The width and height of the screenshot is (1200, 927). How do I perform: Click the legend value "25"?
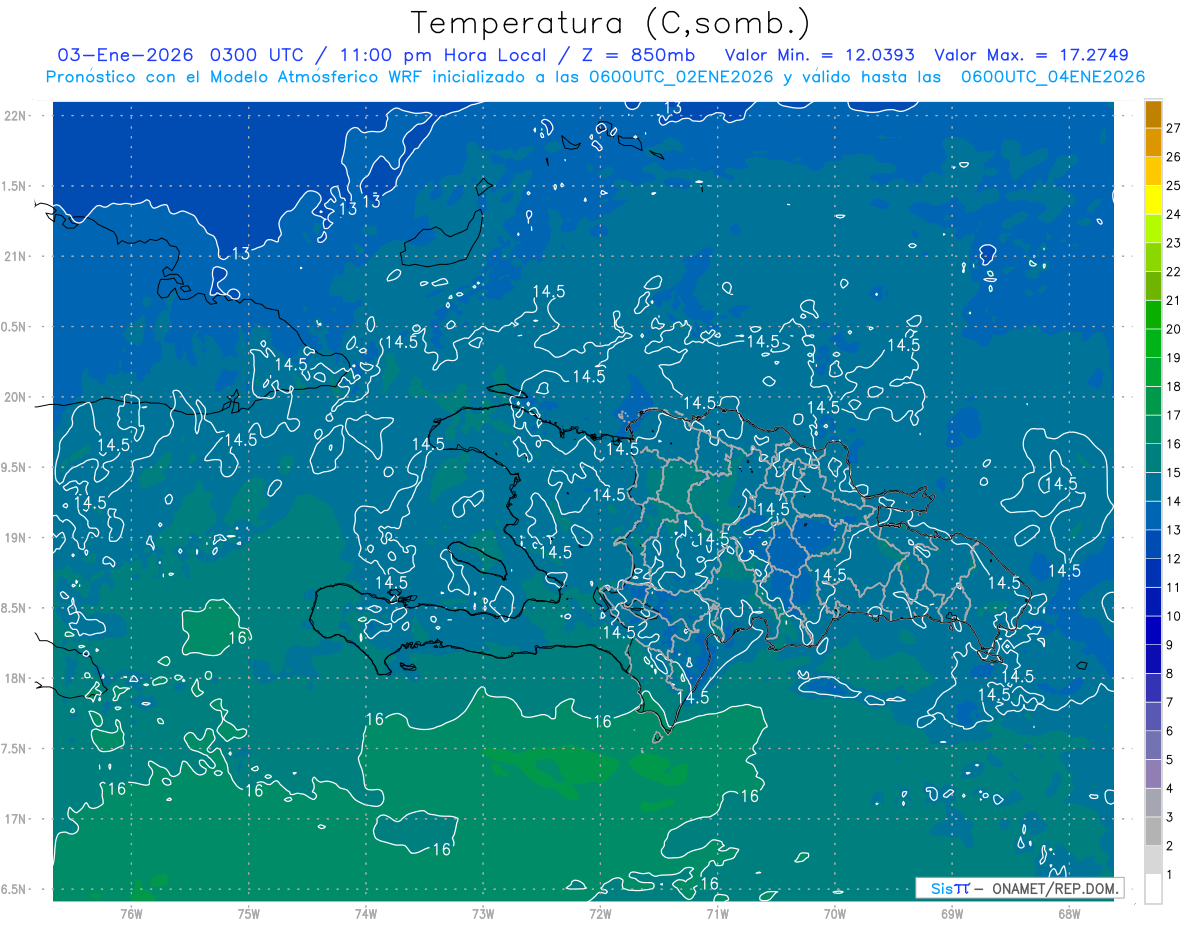[1174, 186]
